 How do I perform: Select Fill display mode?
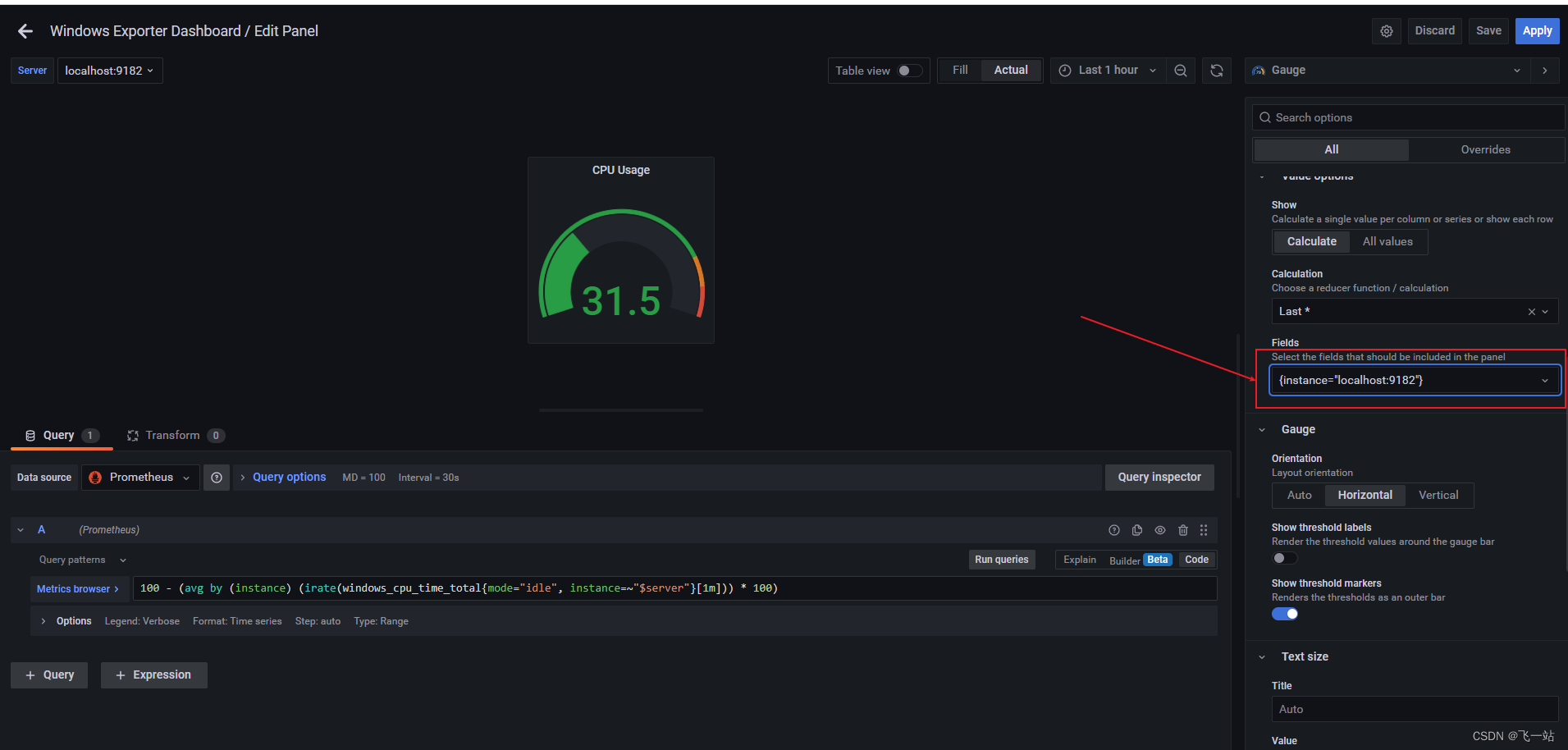tap(960, 71)
